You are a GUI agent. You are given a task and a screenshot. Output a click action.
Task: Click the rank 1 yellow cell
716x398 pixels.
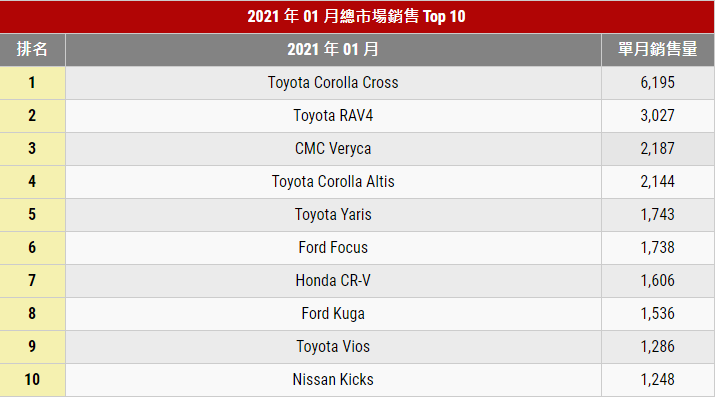[32, 83]
